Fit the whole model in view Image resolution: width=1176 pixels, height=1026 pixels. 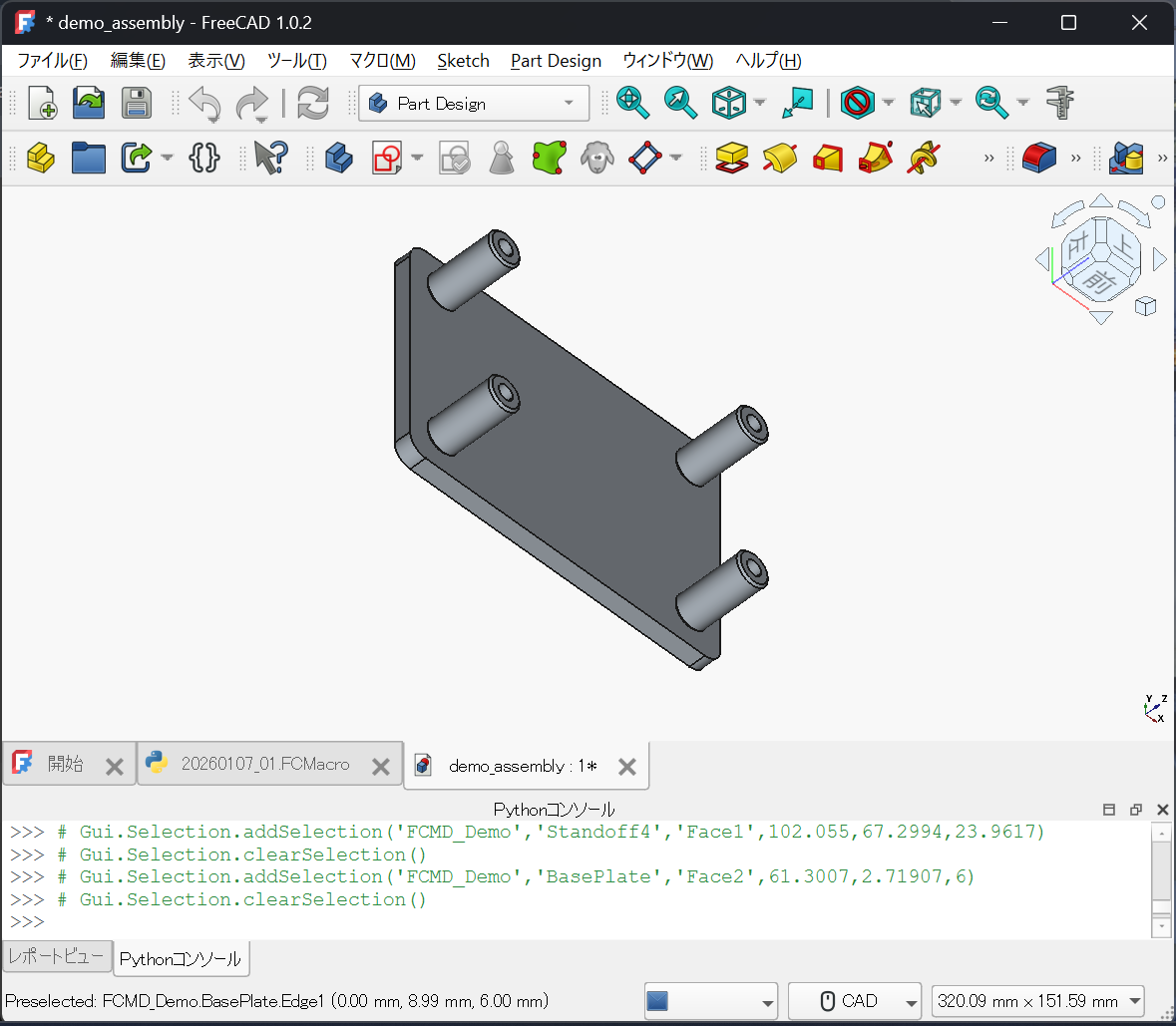coord(633,103)
